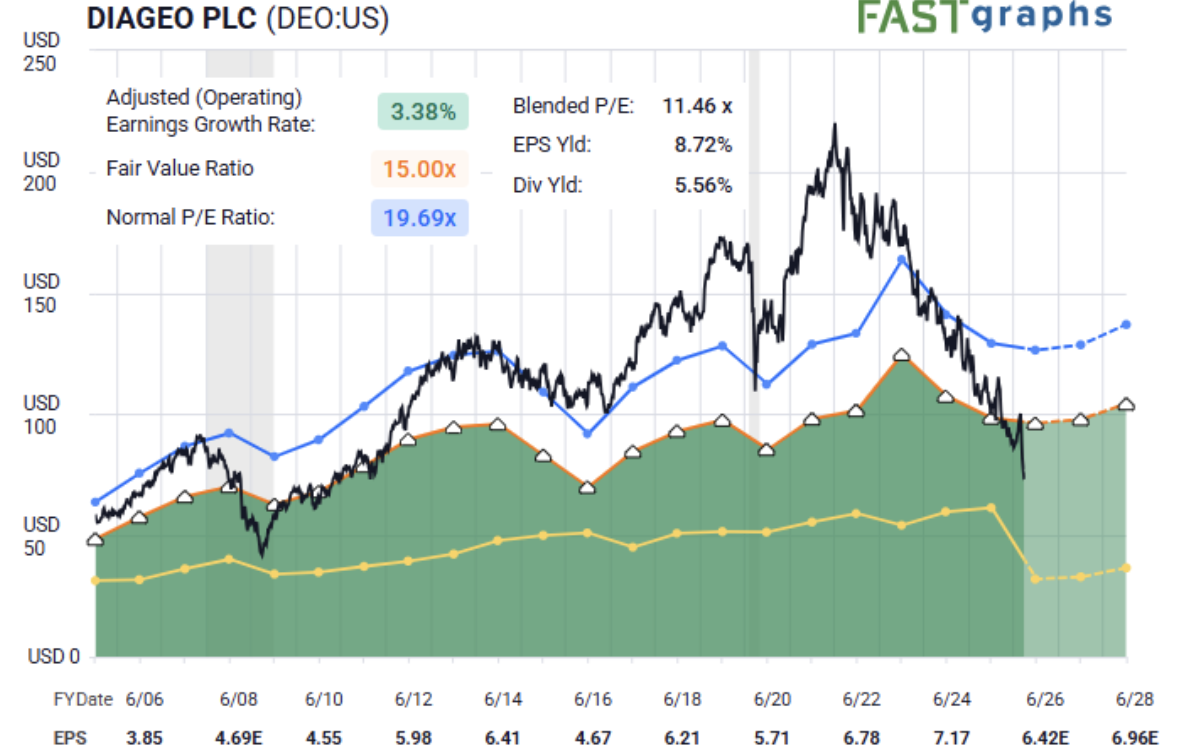Click the 6/26 fiscal year date
1180x748 pixels.
coord(1045,700)
